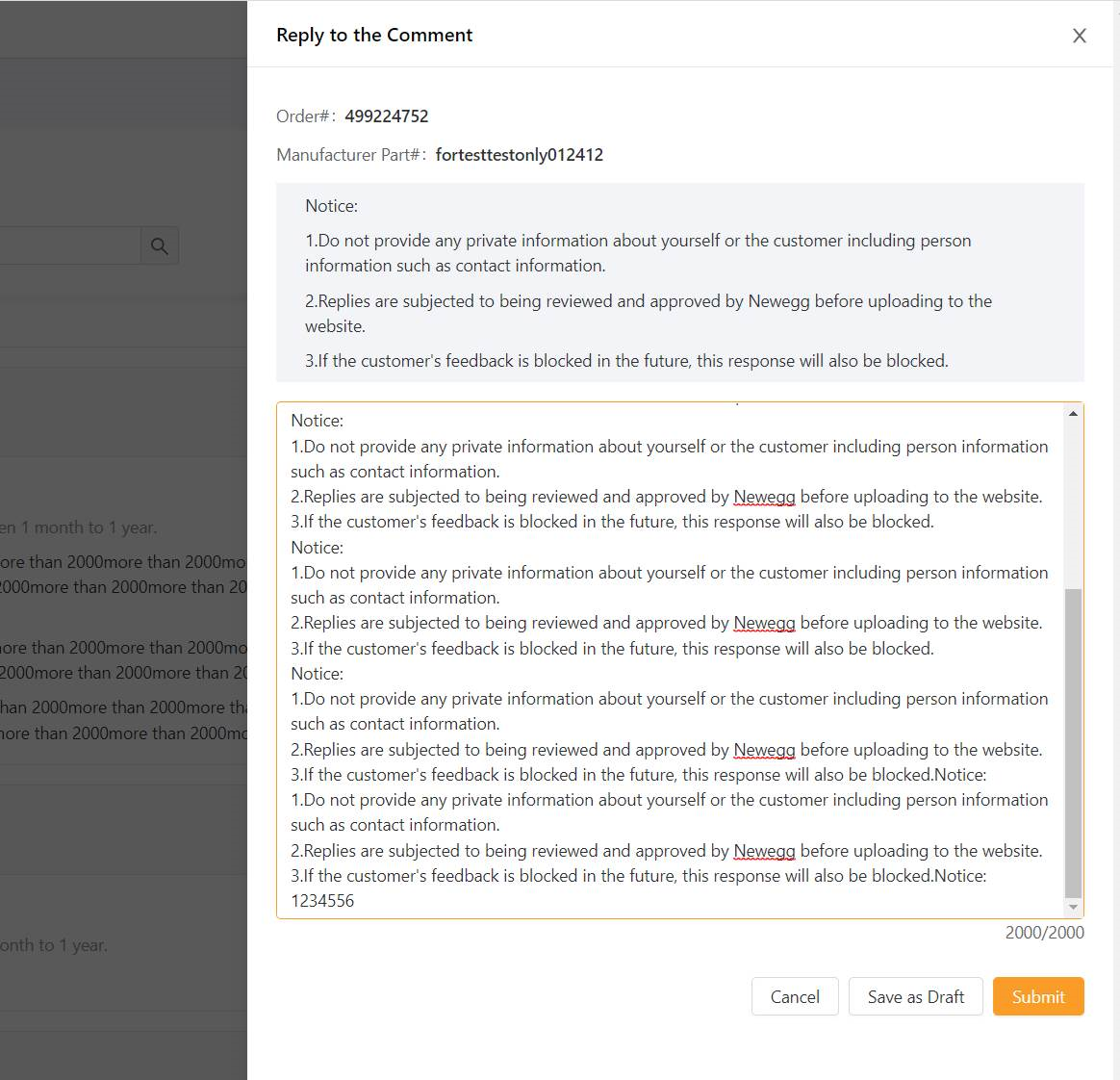The height and width of the screenshot is (1080, 1120).
Task: Cancel the comment reply
Action: pyautogui.click(x=794, y=996)
